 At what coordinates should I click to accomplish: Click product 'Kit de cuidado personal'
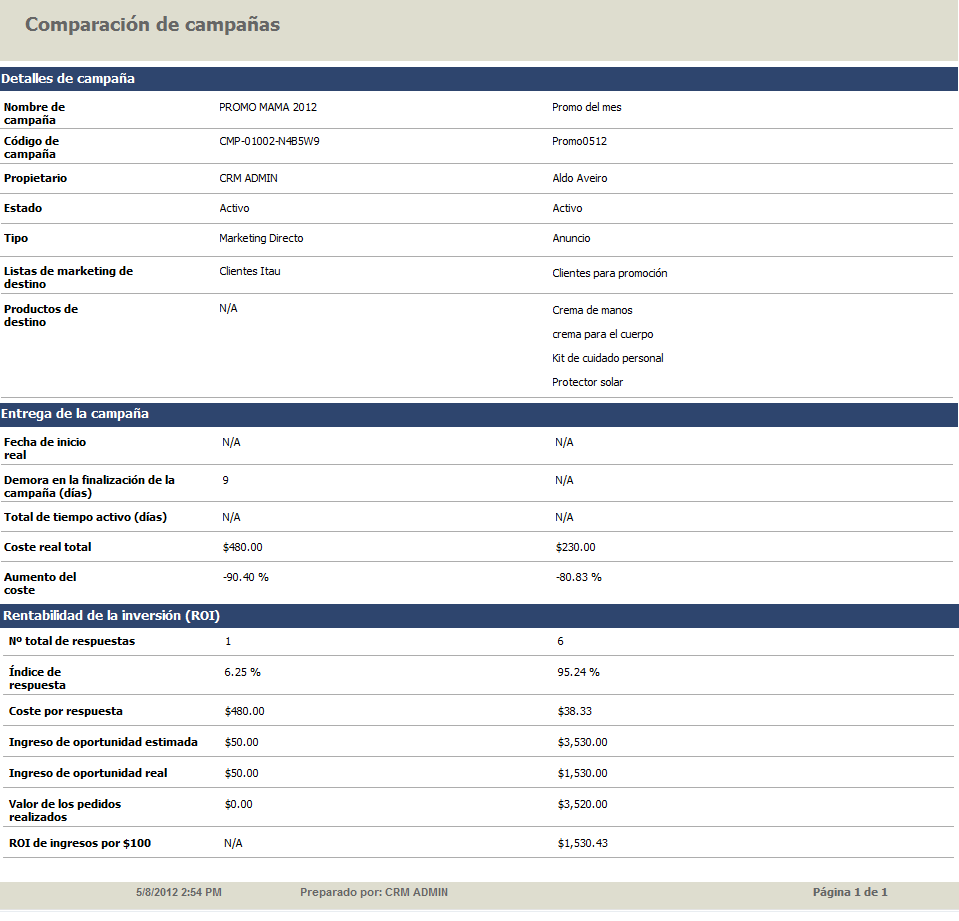tap(607, 358)
